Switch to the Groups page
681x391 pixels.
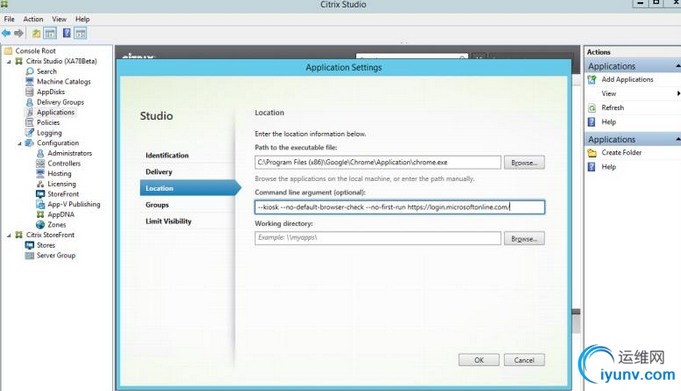pos(157,205)
